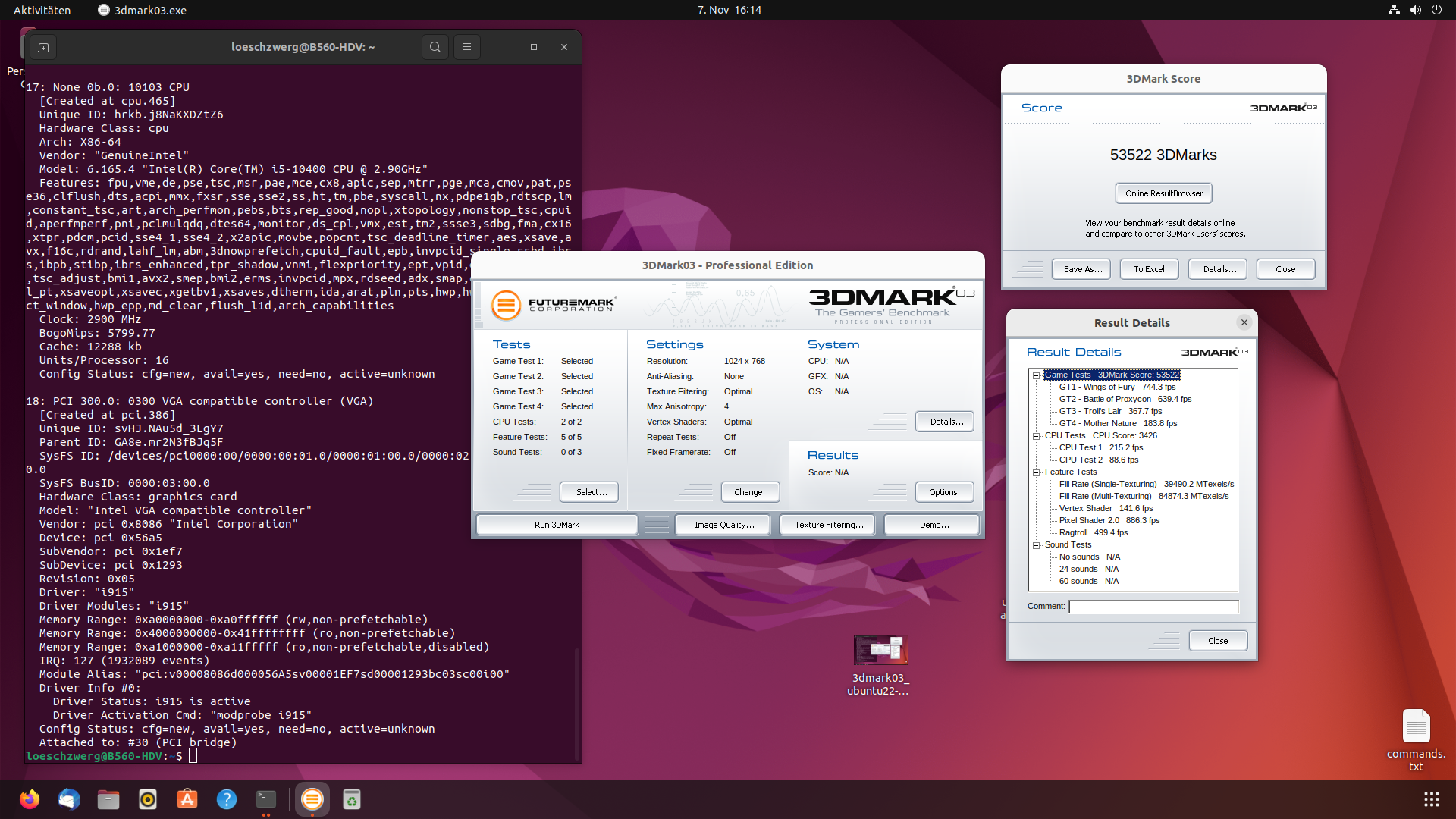The height and width of the screenshot is (819, 1456).
Task: Open the 3dmark03.exe app menu
Action: coord(143,10)
